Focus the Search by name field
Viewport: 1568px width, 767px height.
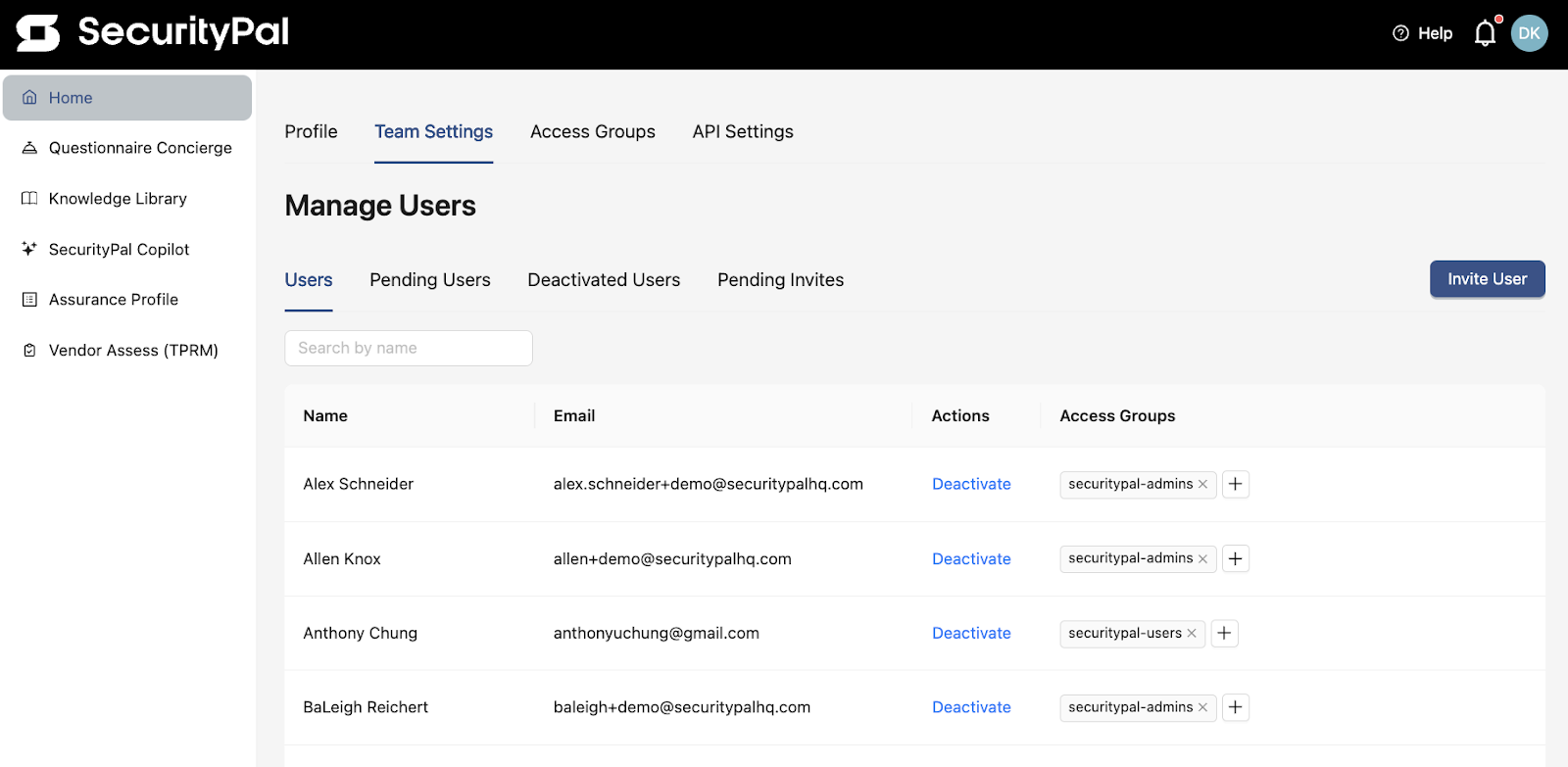409,348
